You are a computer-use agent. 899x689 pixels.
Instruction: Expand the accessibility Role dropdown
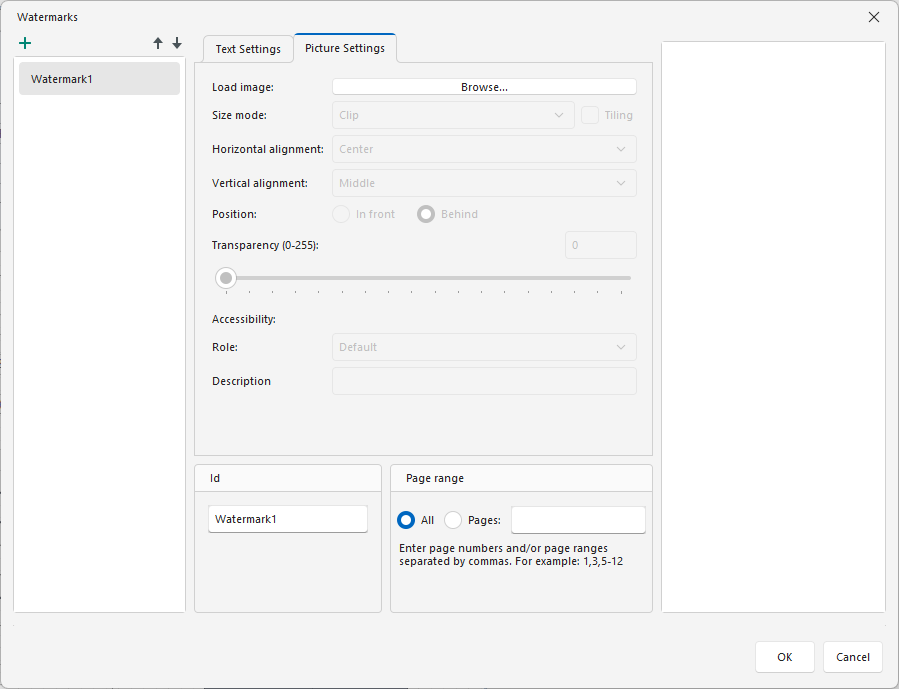click(484, 347)
